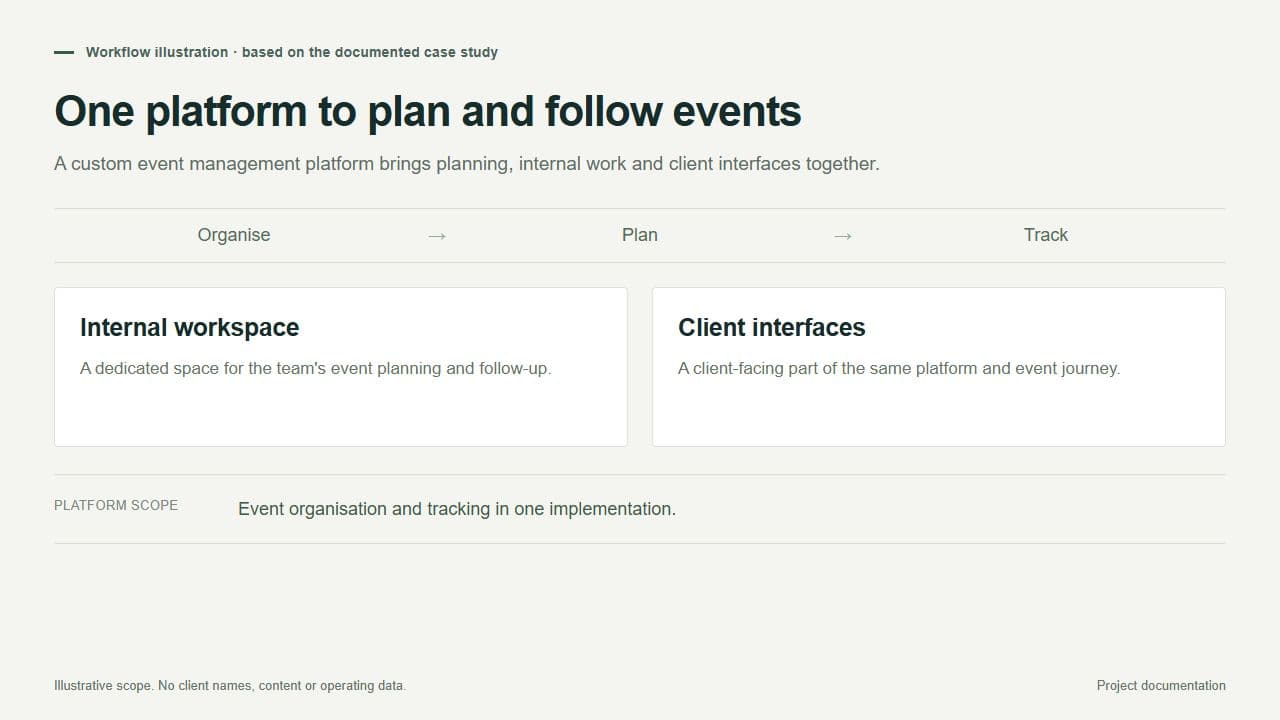Click the arrow between Organise and Plan

click(x=437, y=236)
